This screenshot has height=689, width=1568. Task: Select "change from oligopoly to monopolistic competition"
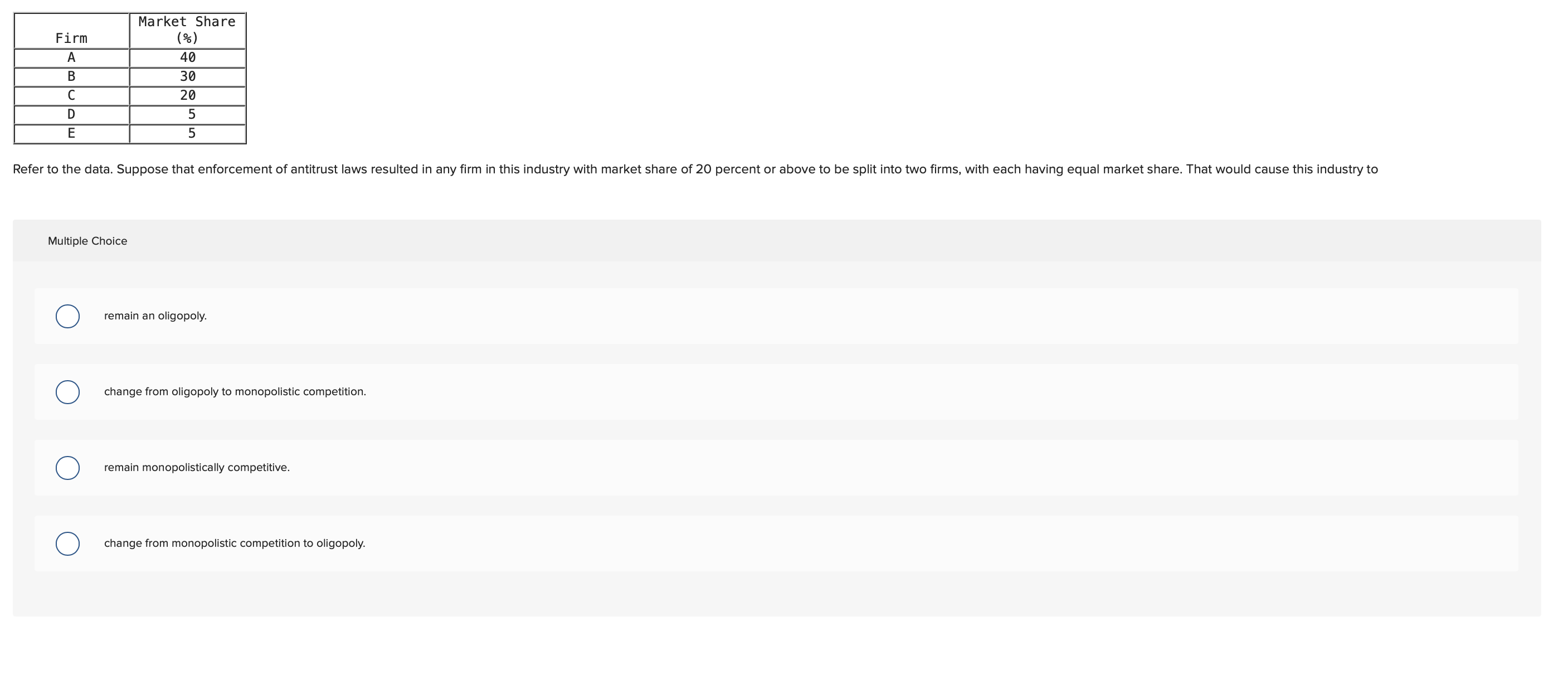pos(68,392)
